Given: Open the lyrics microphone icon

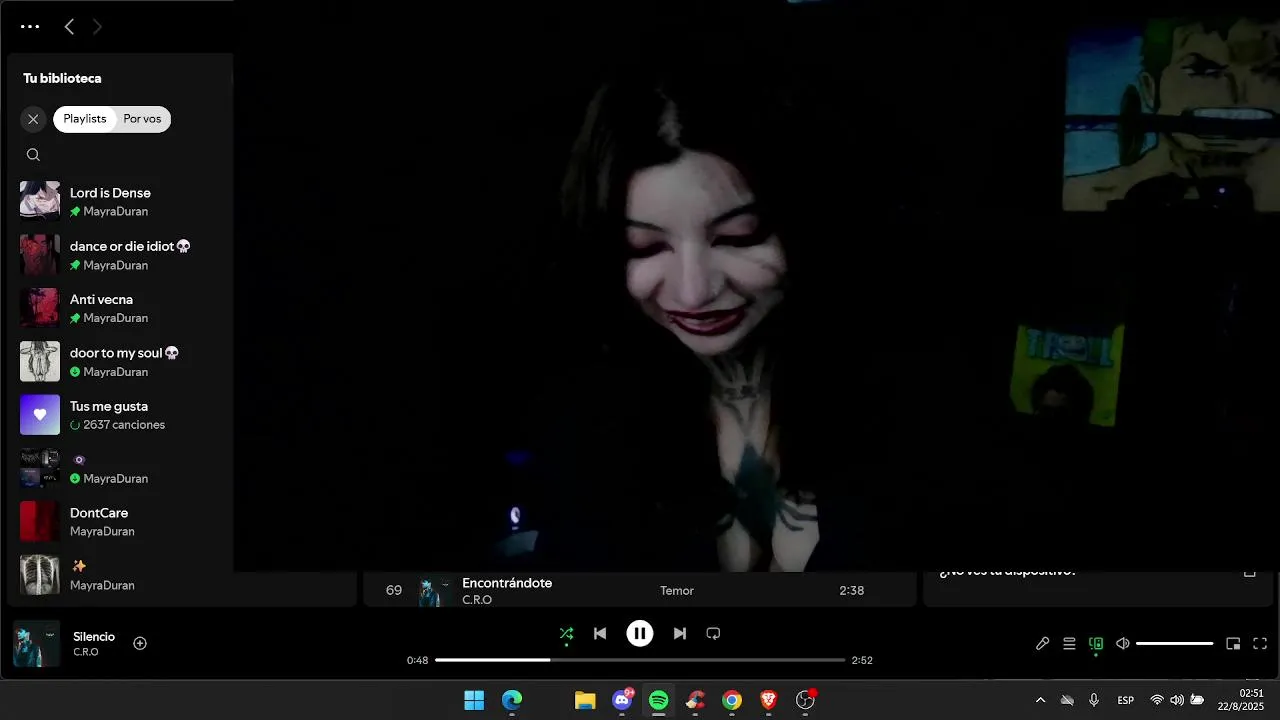Looking at the screenshot, I should [1042, 644].
